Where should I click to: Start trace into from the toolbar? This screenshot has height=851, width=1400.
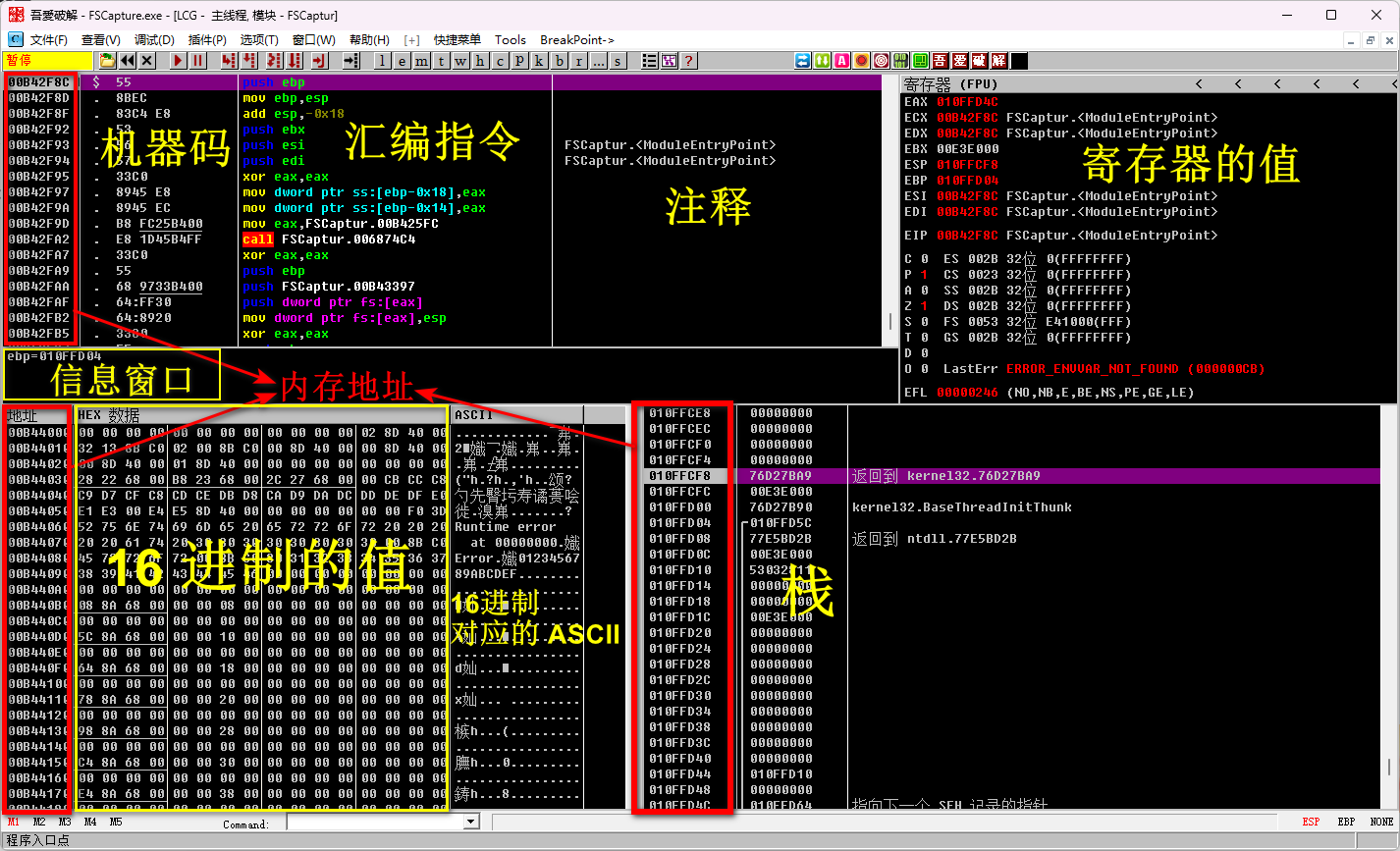click(x=273, y=60)
